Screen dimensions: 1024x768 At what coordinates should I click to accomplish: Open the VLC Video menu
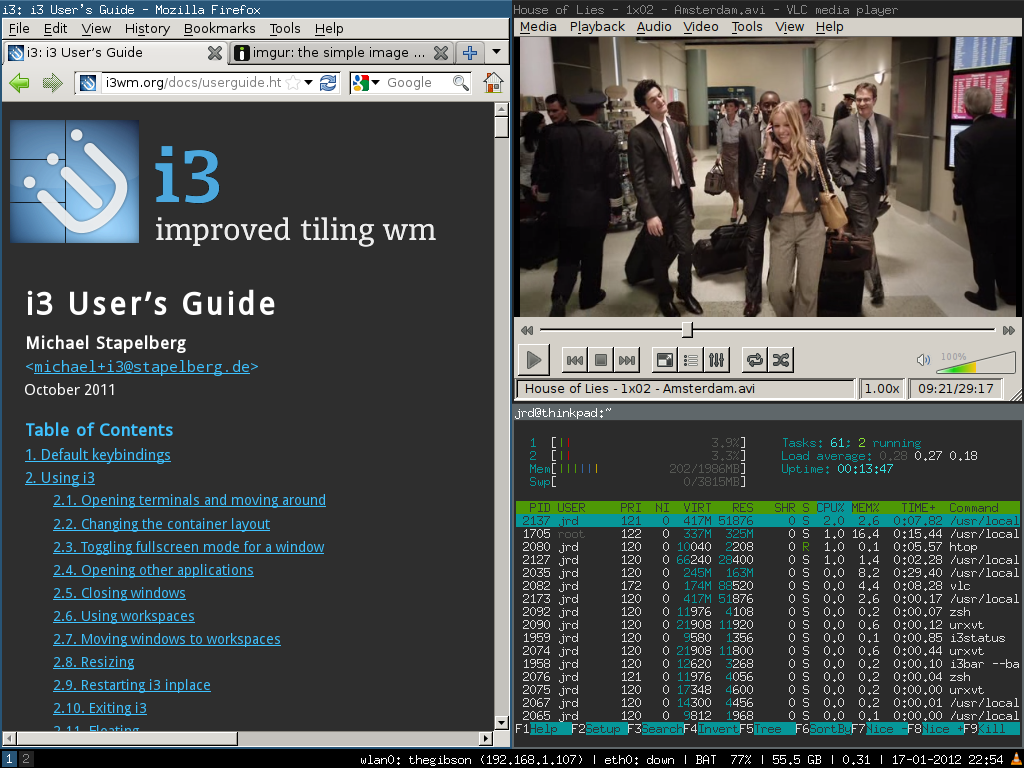[x=701, y=27]
